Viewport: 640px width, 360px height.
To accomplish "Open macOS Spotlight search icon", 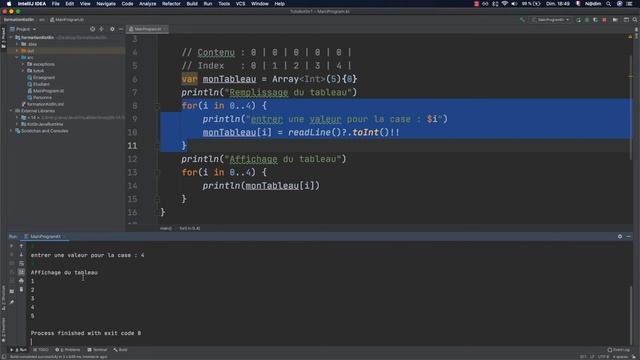I will point(609,4).
